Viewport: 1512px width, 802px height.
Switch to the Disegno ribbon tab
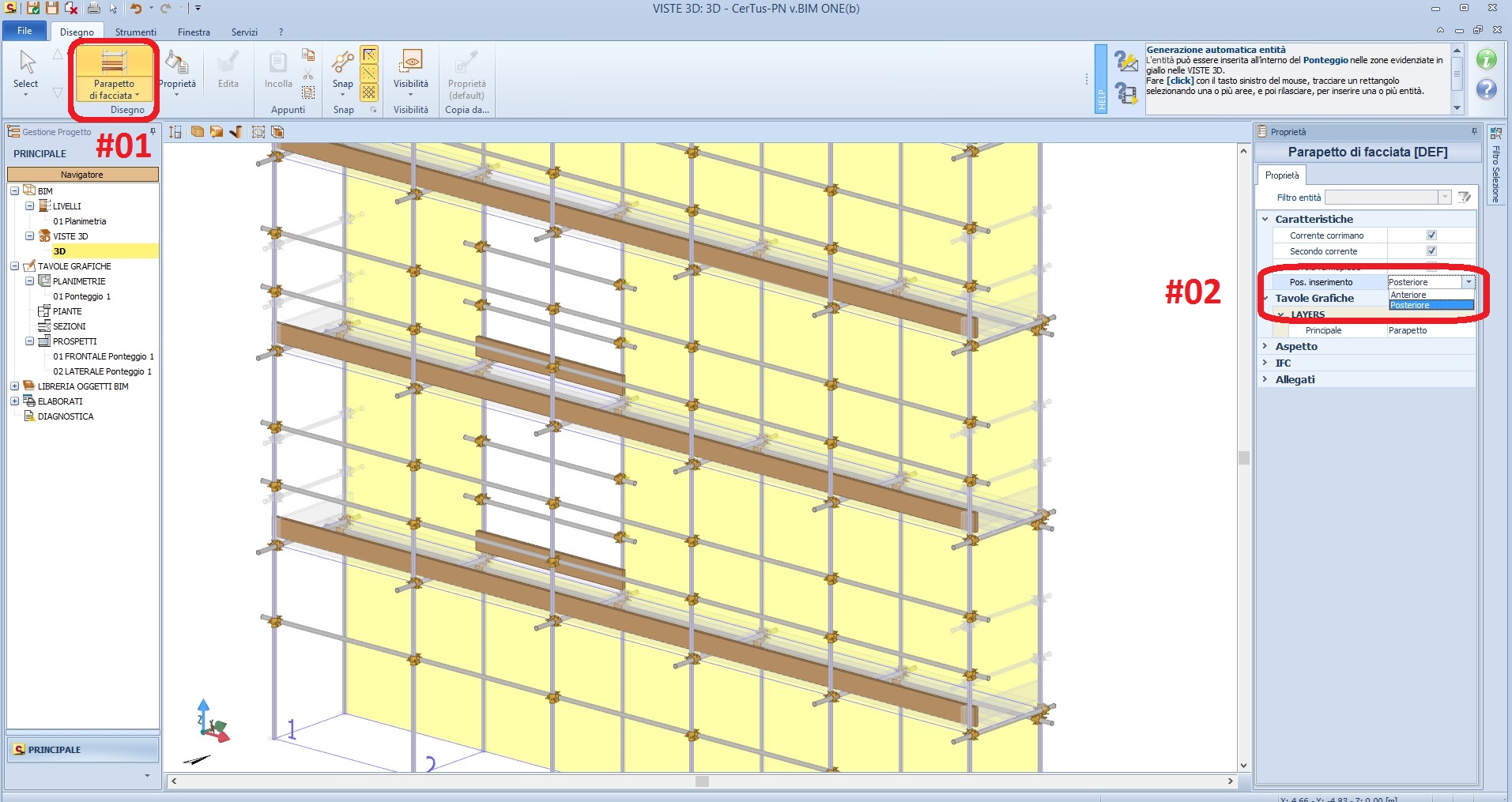(x=77, y=32)
